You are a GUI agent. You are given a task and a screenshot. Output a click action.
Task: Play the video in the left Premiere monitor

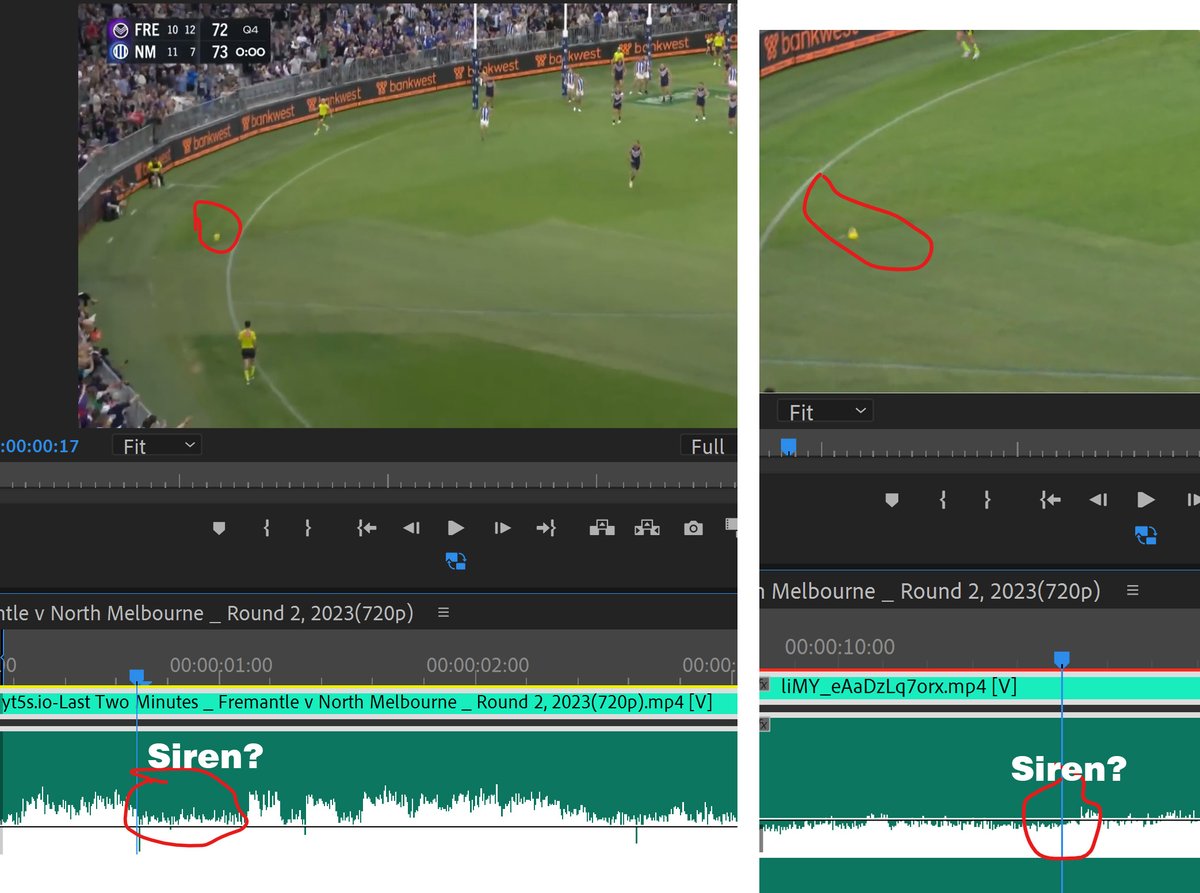(456, 528)
